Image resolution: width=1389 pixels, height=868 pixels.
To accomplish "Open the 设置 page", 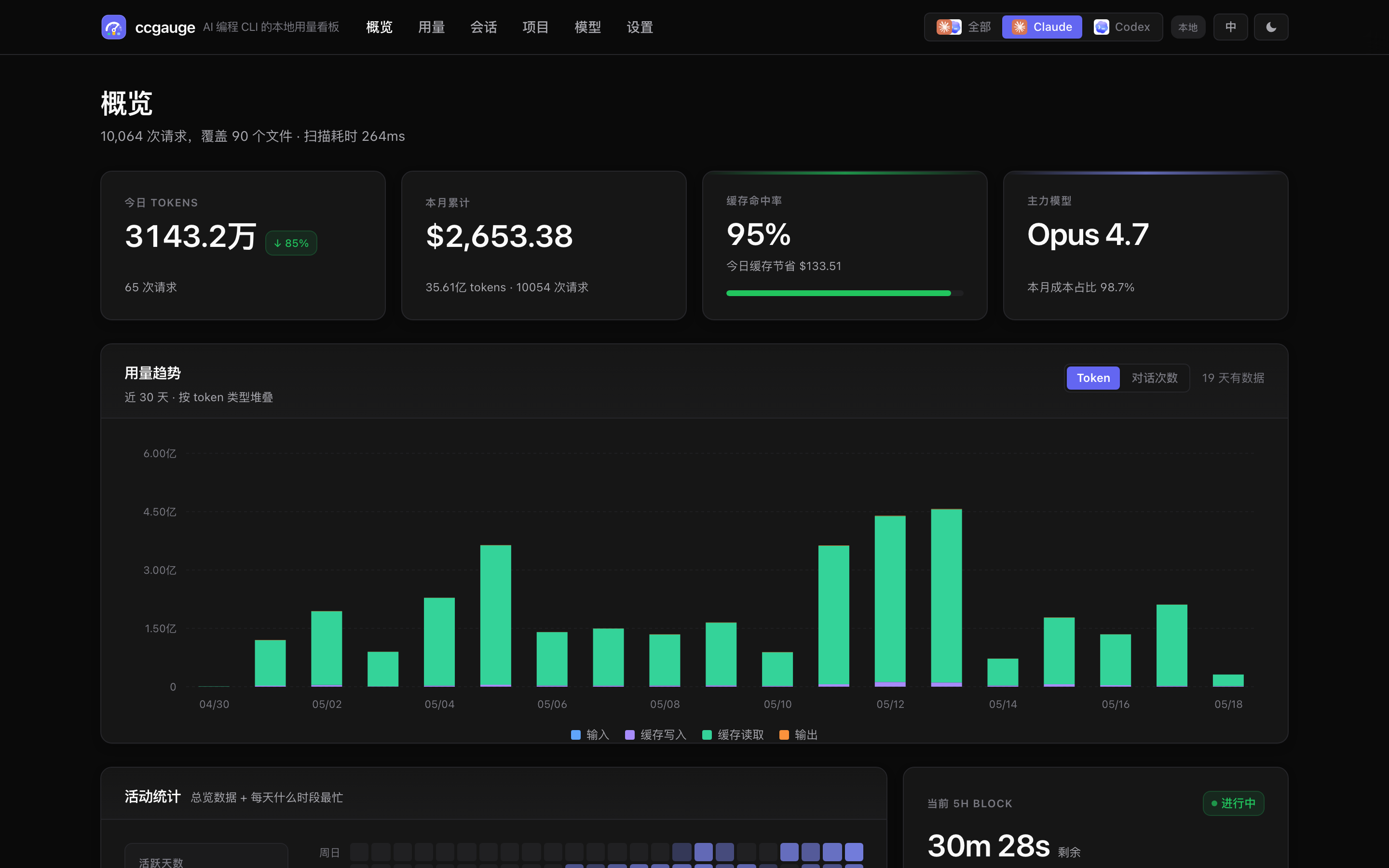I will click(640, 27).
